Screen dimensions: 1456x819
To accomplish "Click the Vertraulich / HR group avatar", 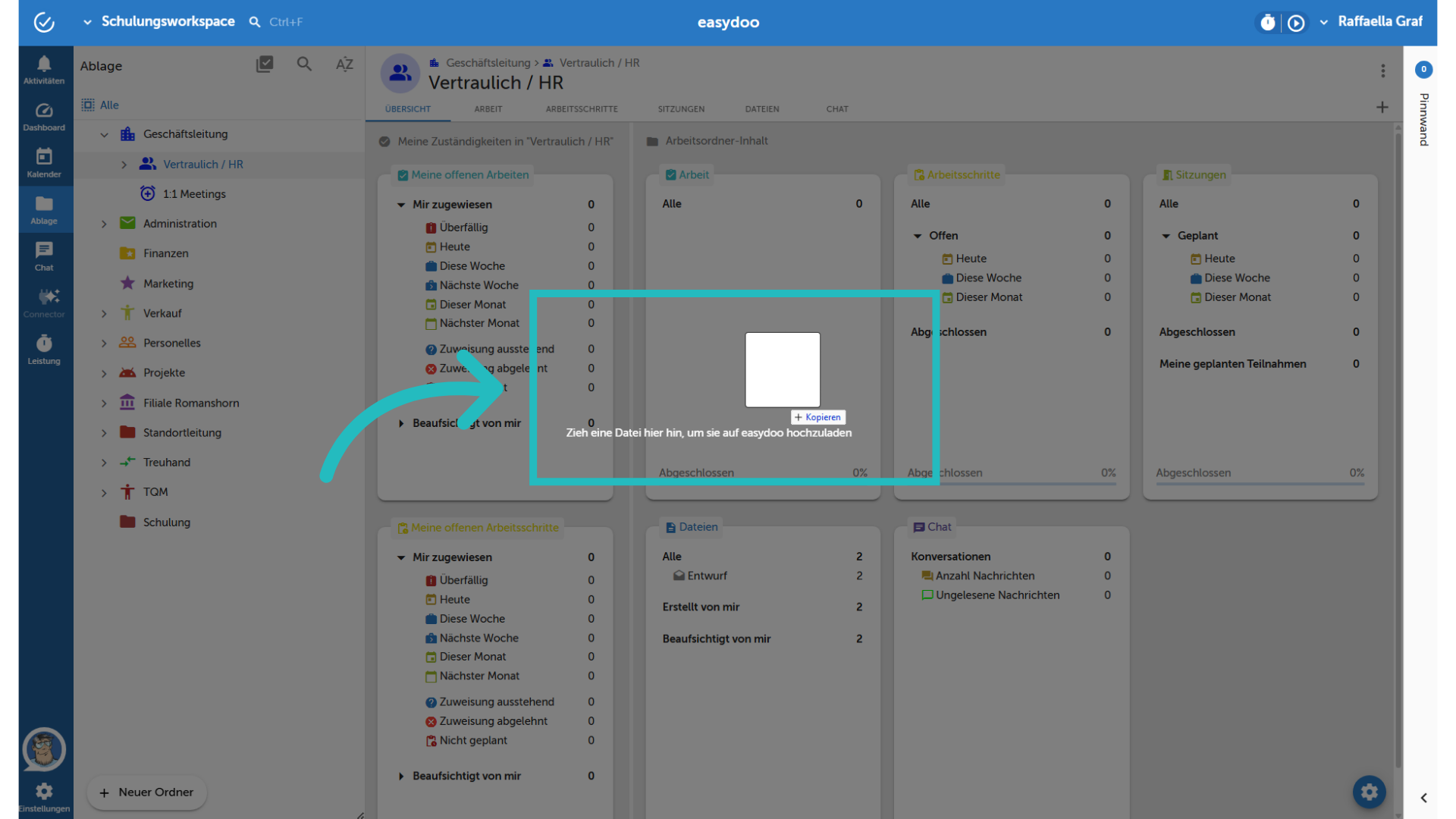I will (x=400, y=73).
